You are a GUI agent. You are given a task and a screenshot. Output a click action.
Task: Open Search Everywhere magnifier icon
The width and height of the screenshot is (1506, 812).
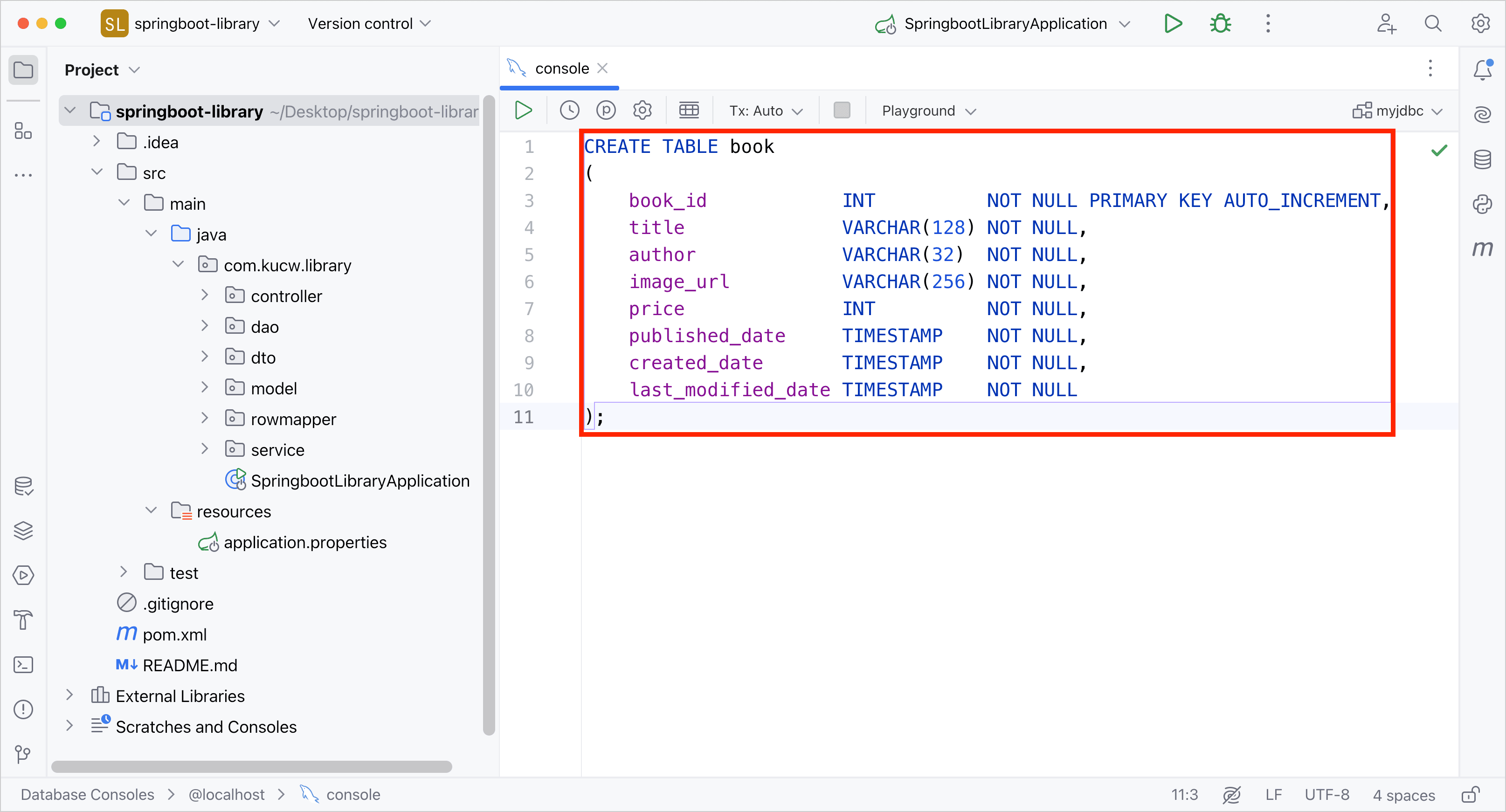[x=1433, y=23]
